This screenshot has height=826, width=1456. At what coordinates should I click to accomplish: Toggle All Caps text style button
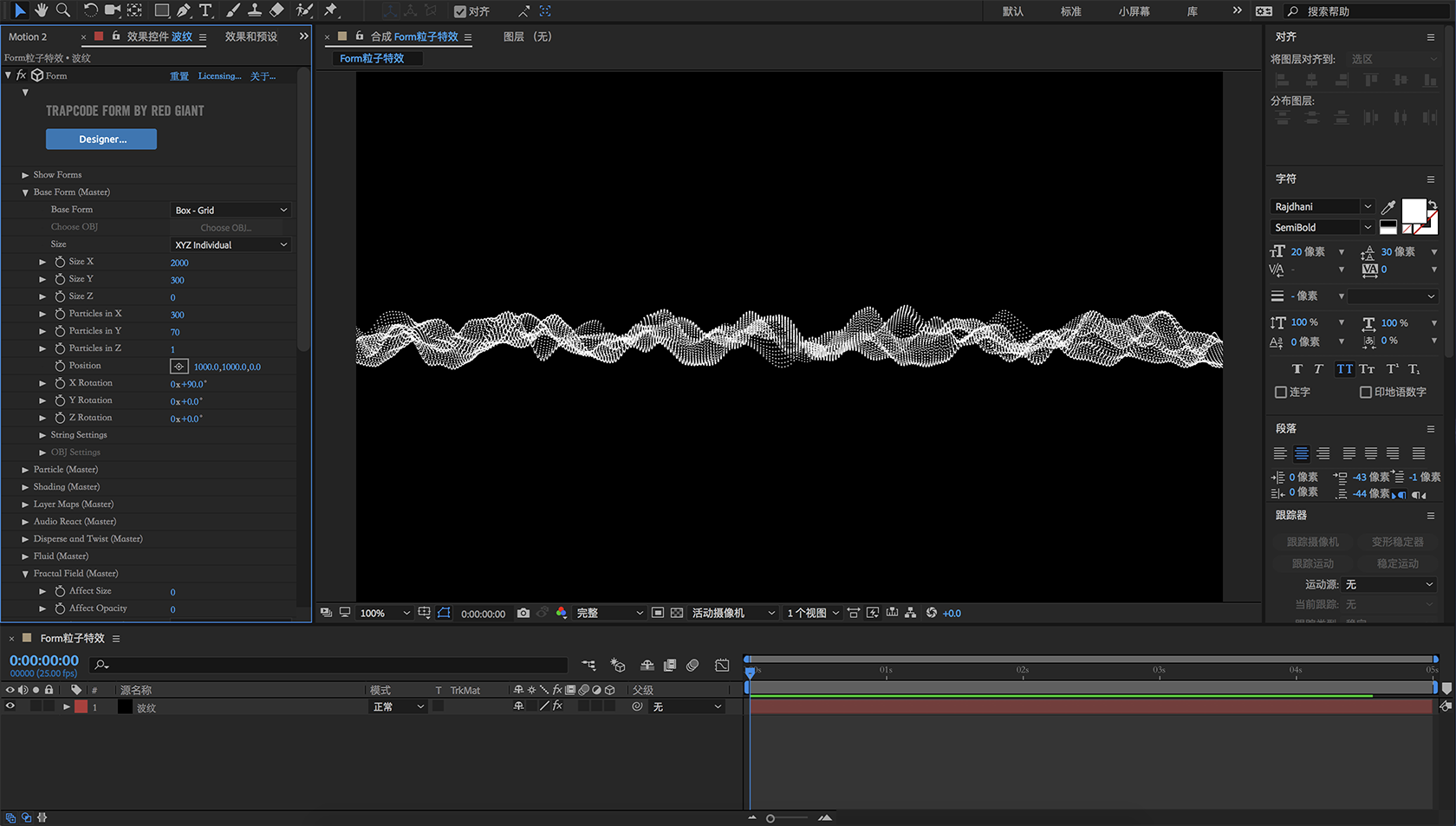(x=1344, y=368)
